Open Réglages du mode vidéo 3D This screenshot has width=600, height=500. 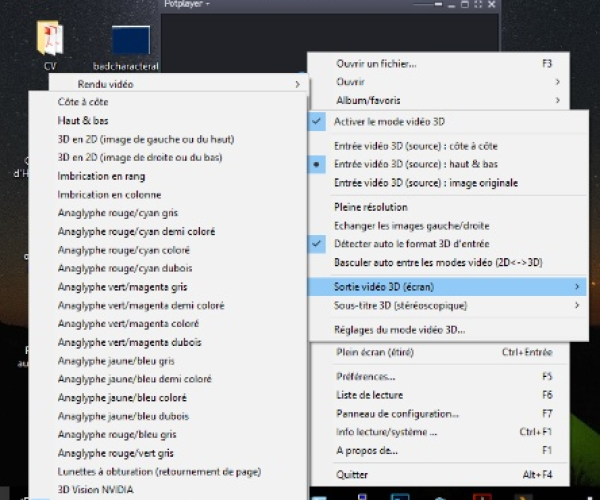tap(448, 330)
